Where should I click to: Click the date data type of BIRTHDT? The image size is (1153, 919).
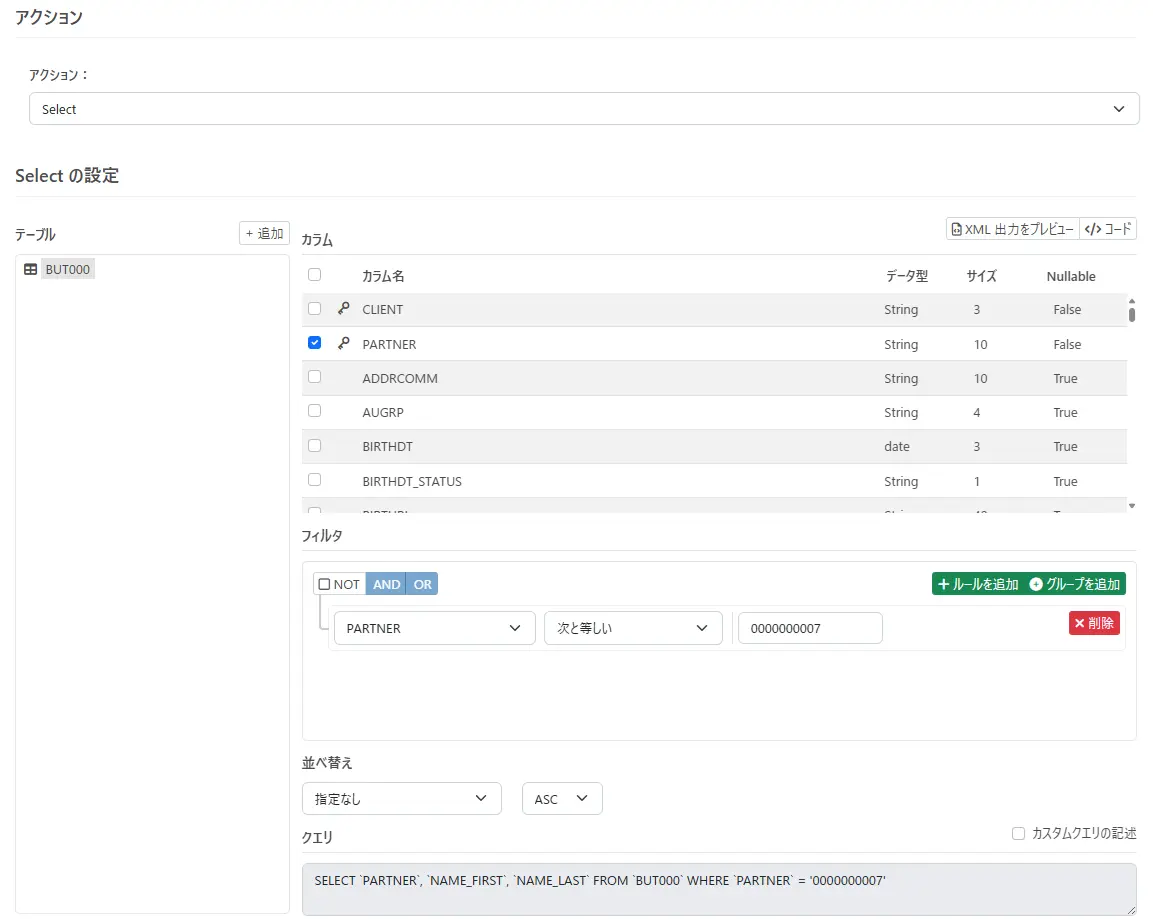(x=896, y=447)
